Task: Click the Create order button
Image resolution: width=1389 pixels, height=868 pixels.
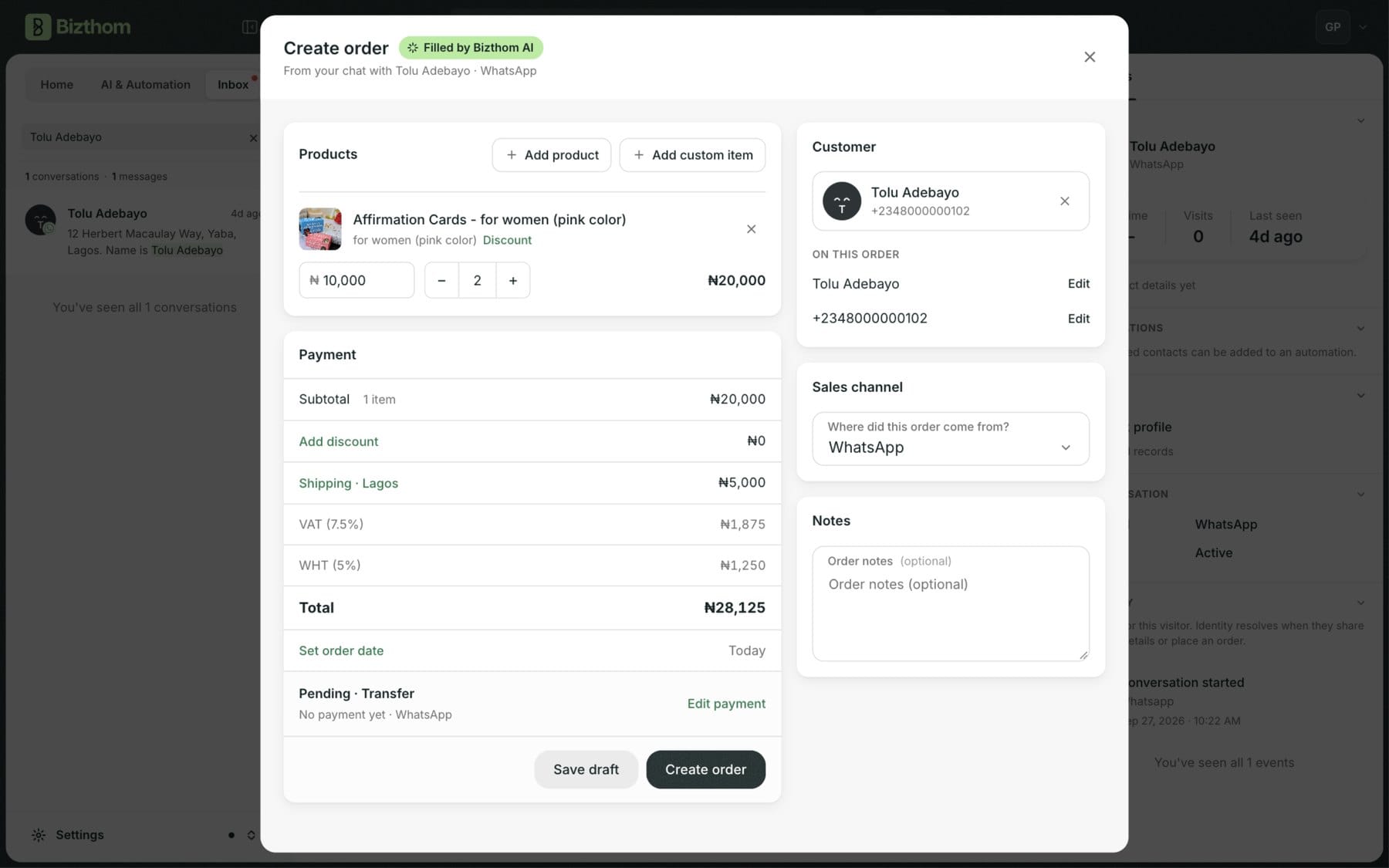Action: coord(705,769)
